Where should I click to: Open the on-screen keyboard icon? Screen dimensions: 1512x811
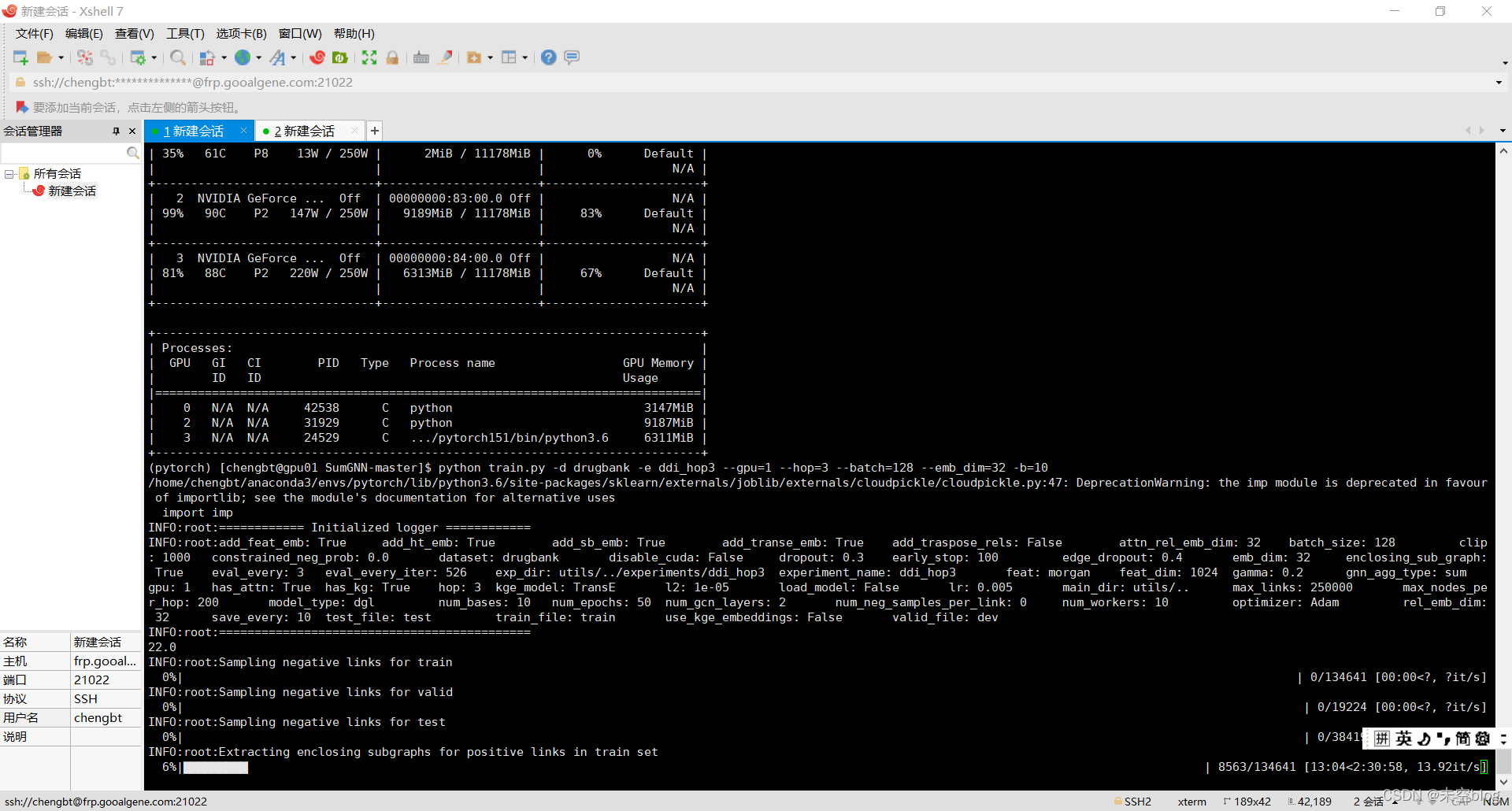421,57
